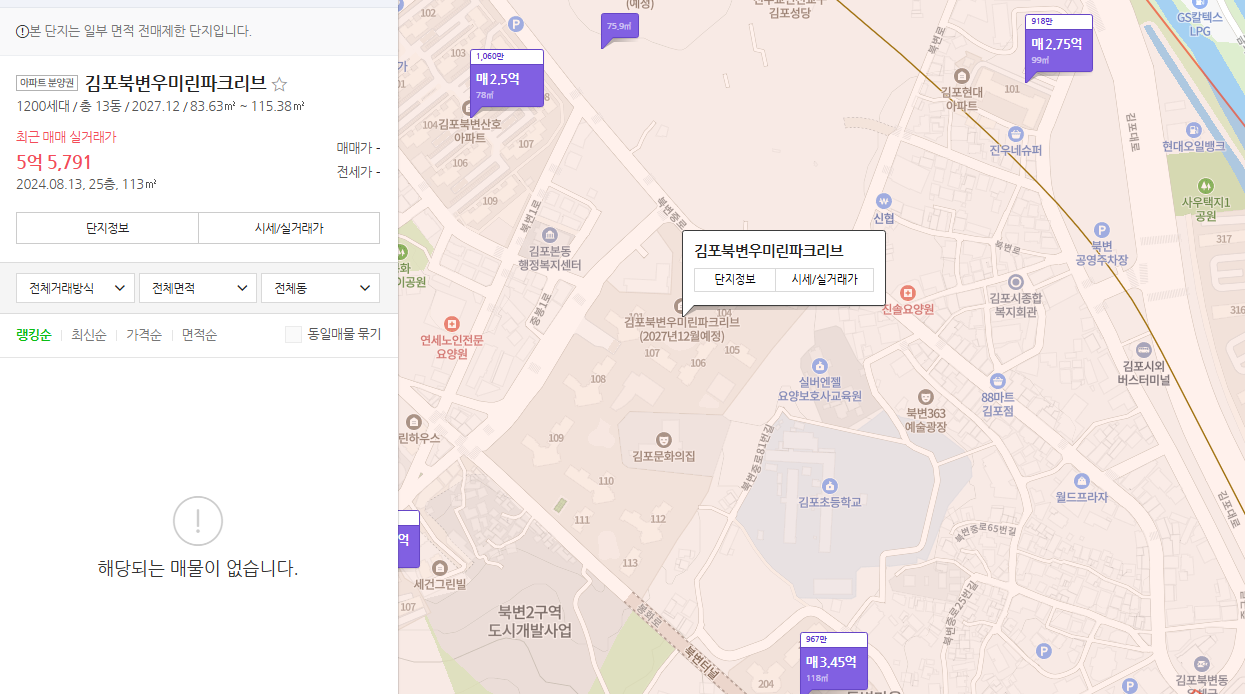Enable the 동일매물 묶기 checkbox
This screenshot has height=694, width=1245.
[293, 334]
